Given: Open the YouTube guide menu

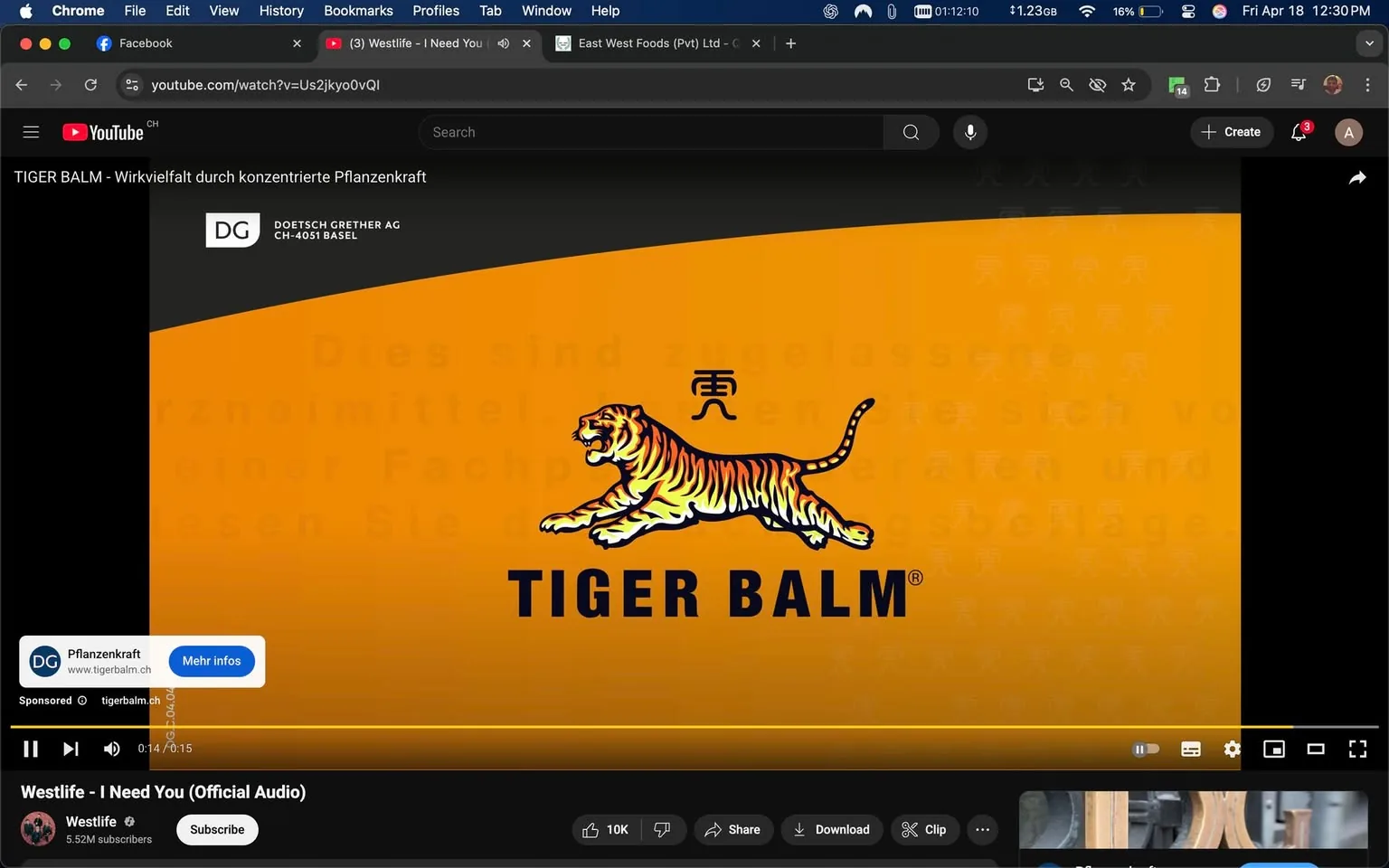Looking at the screenshot, I should tap(30, 131).
